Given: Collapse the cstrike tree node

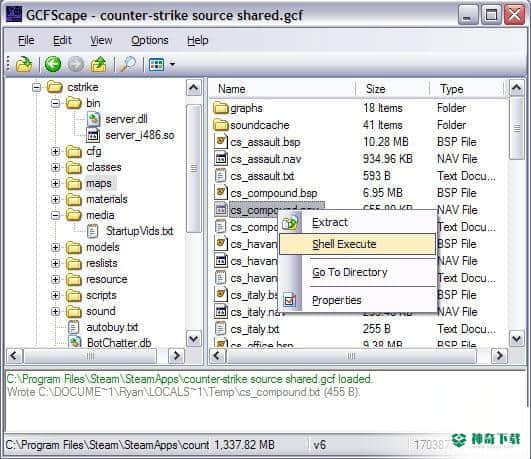Looking at the screenshot, I should pos(36,88).
